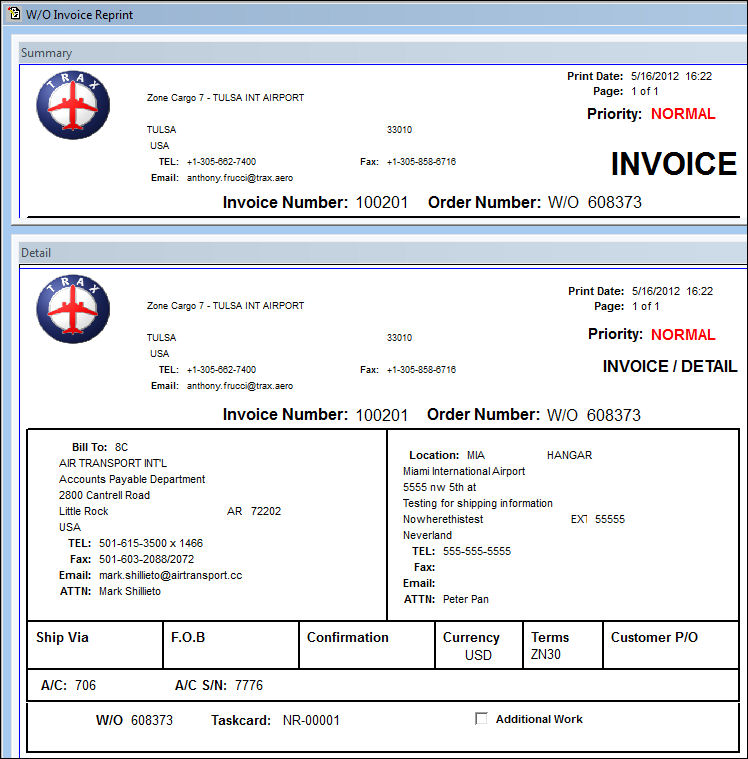Click zip code 72202
748x759 pixels.
[x=266, y=511]
